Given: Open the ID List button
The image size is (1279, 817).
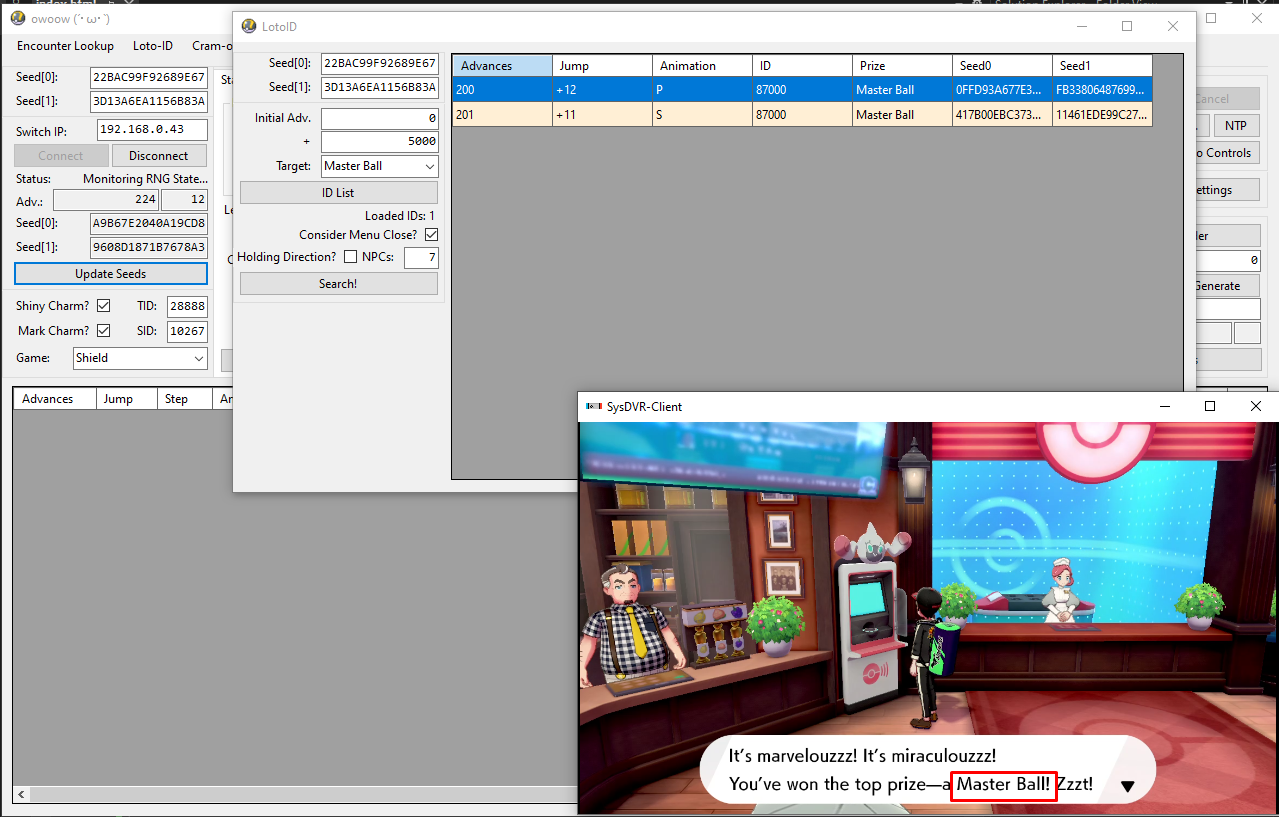Looking at the screenshot, I should tap(338, 193).
